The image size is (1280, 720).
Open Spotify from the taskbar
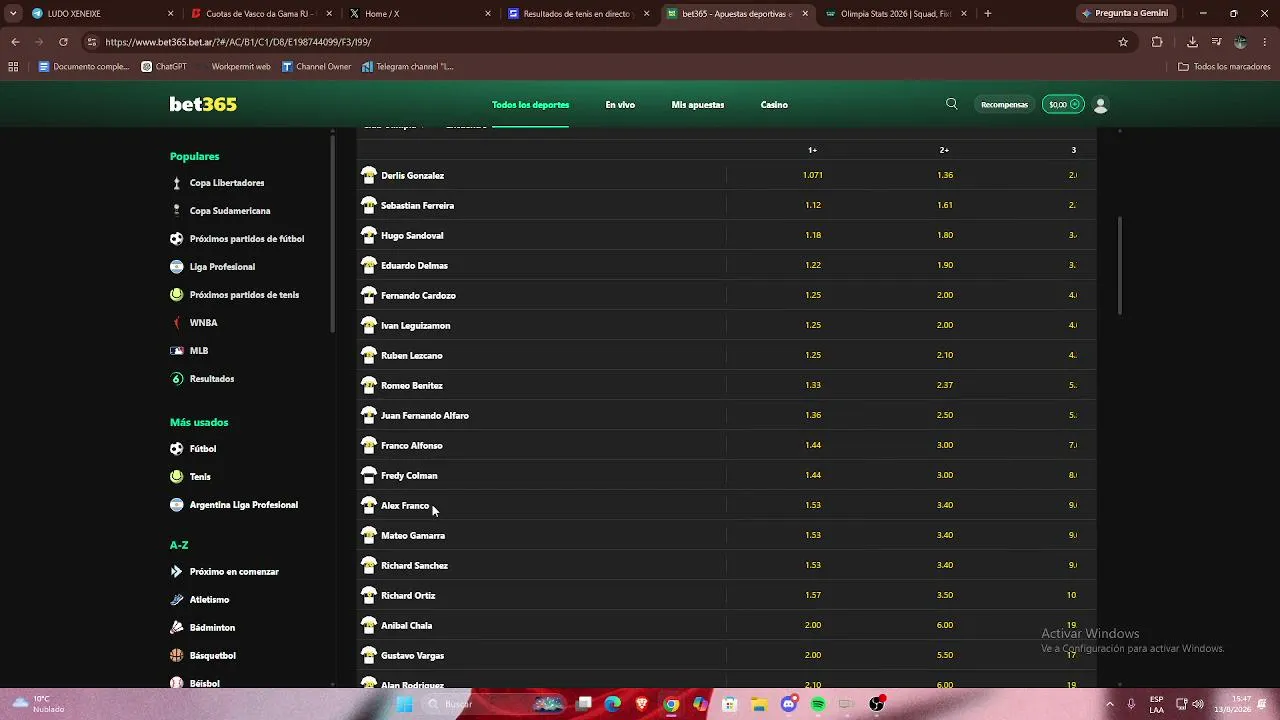pyautogui.click(x=818, y=704)
